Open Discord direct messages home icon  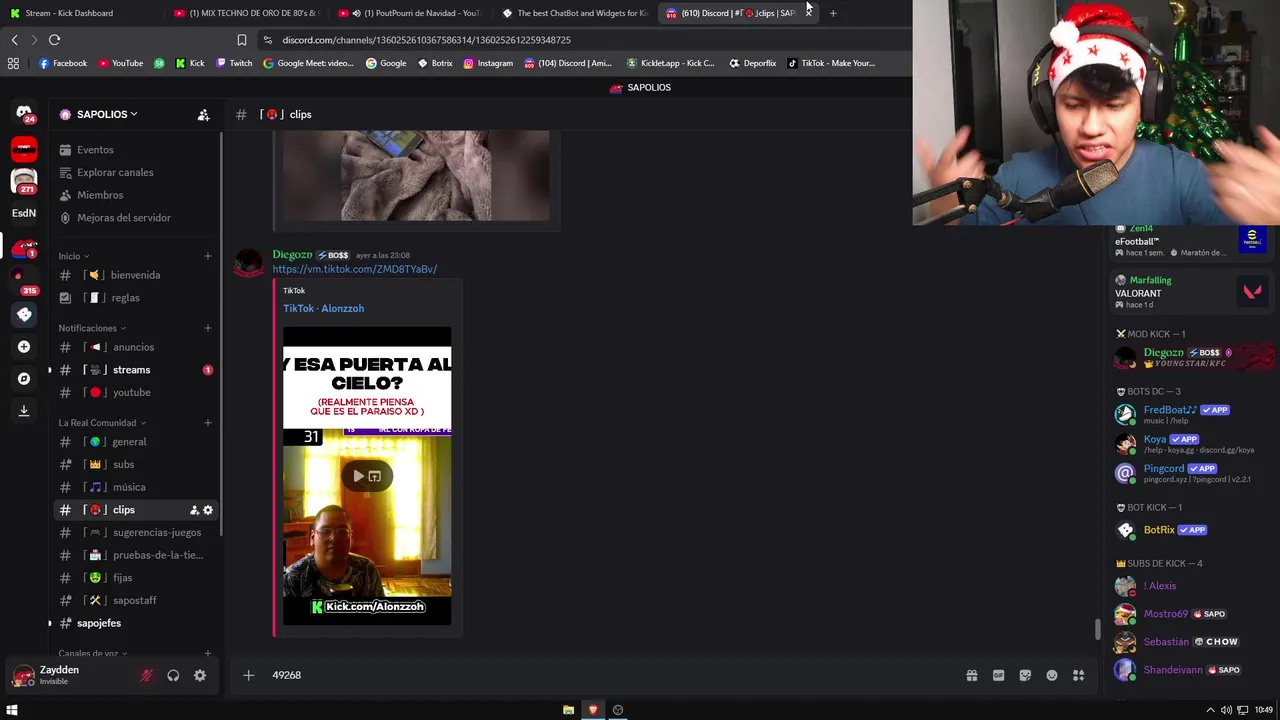click(x=24, y=114)
